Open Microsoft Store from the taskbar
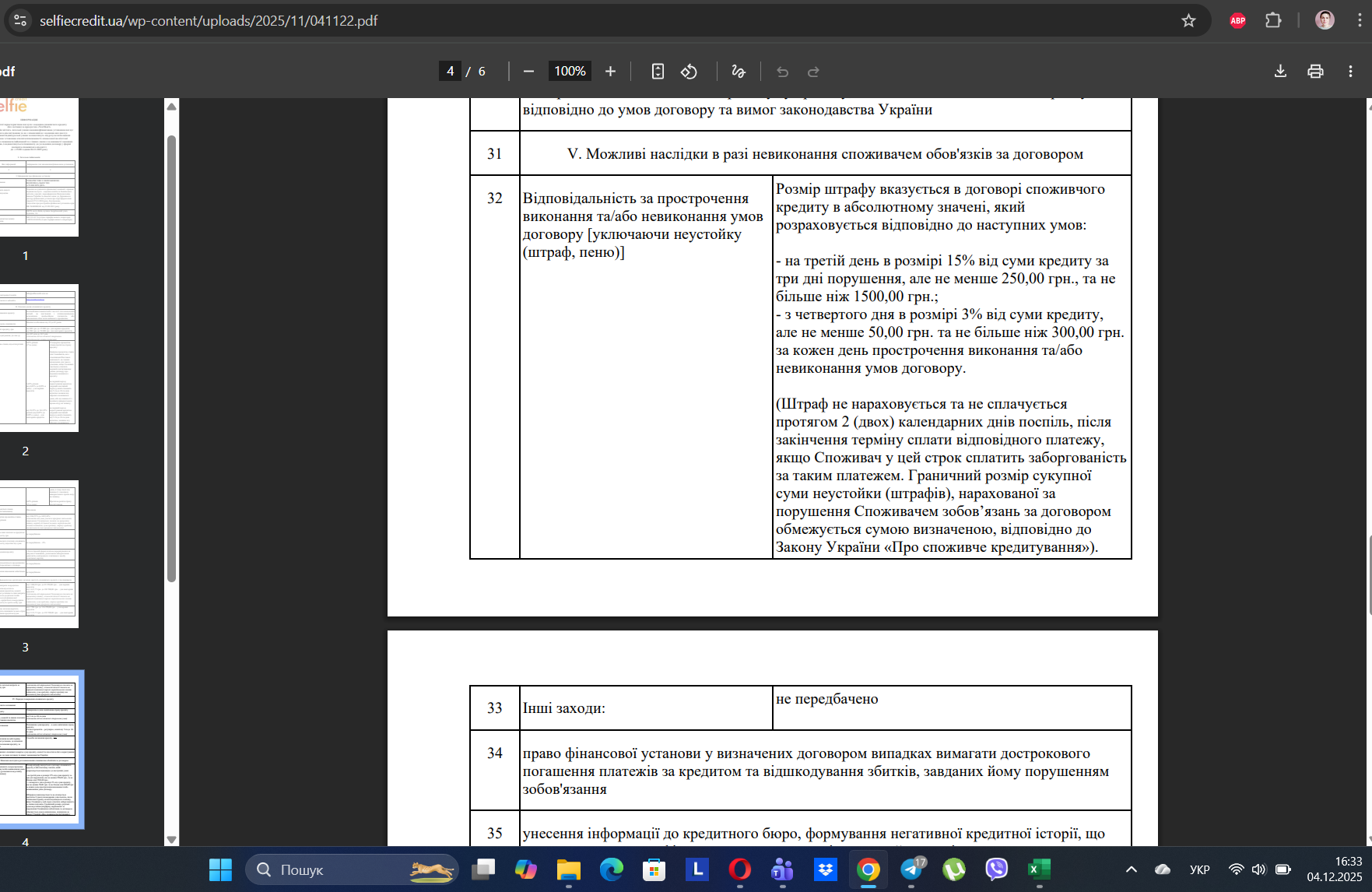Screen dimensions: 1372x892 (654, 869)
